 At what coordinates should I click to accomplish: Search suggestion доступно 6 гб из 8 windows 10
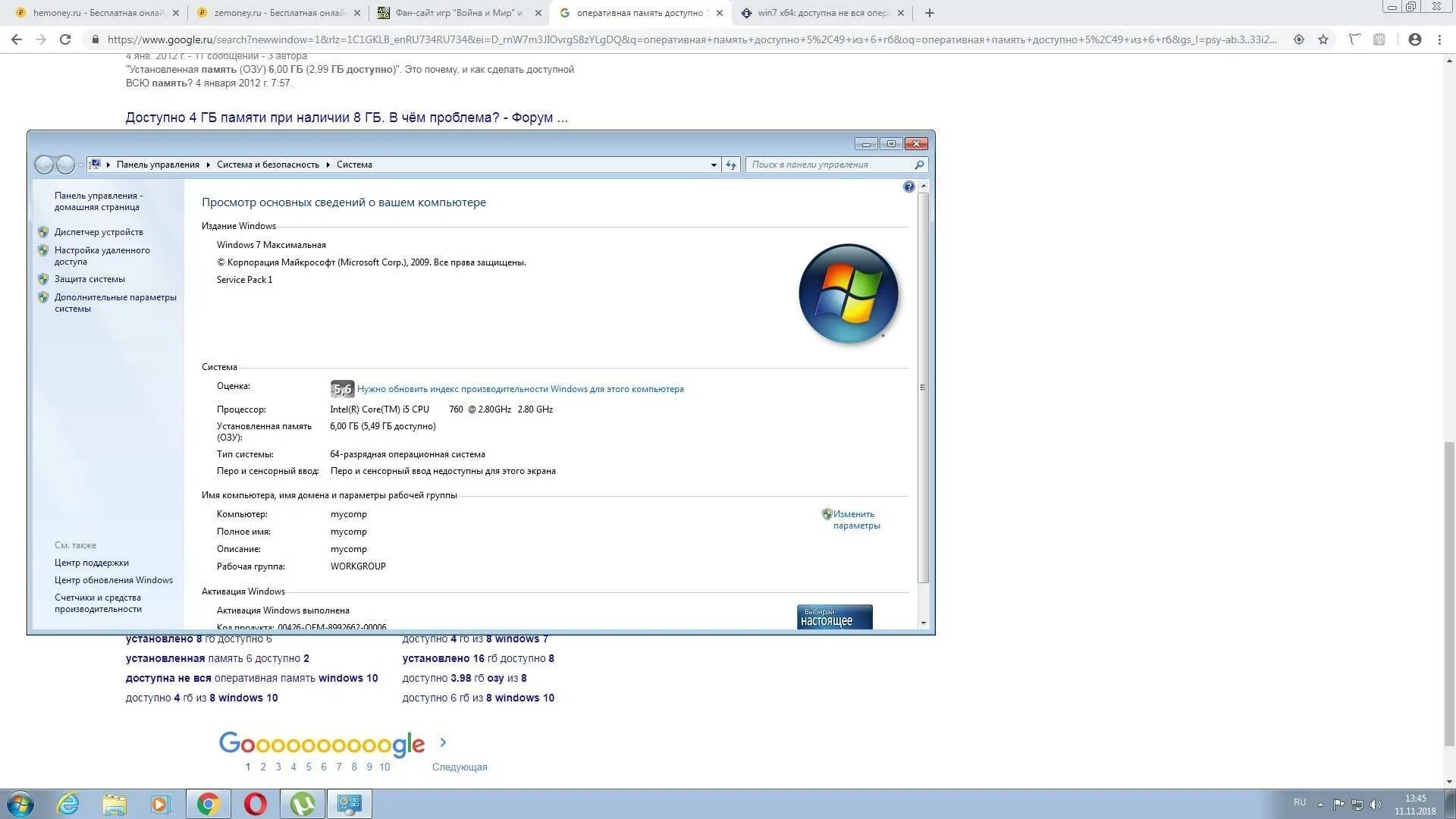479,698
